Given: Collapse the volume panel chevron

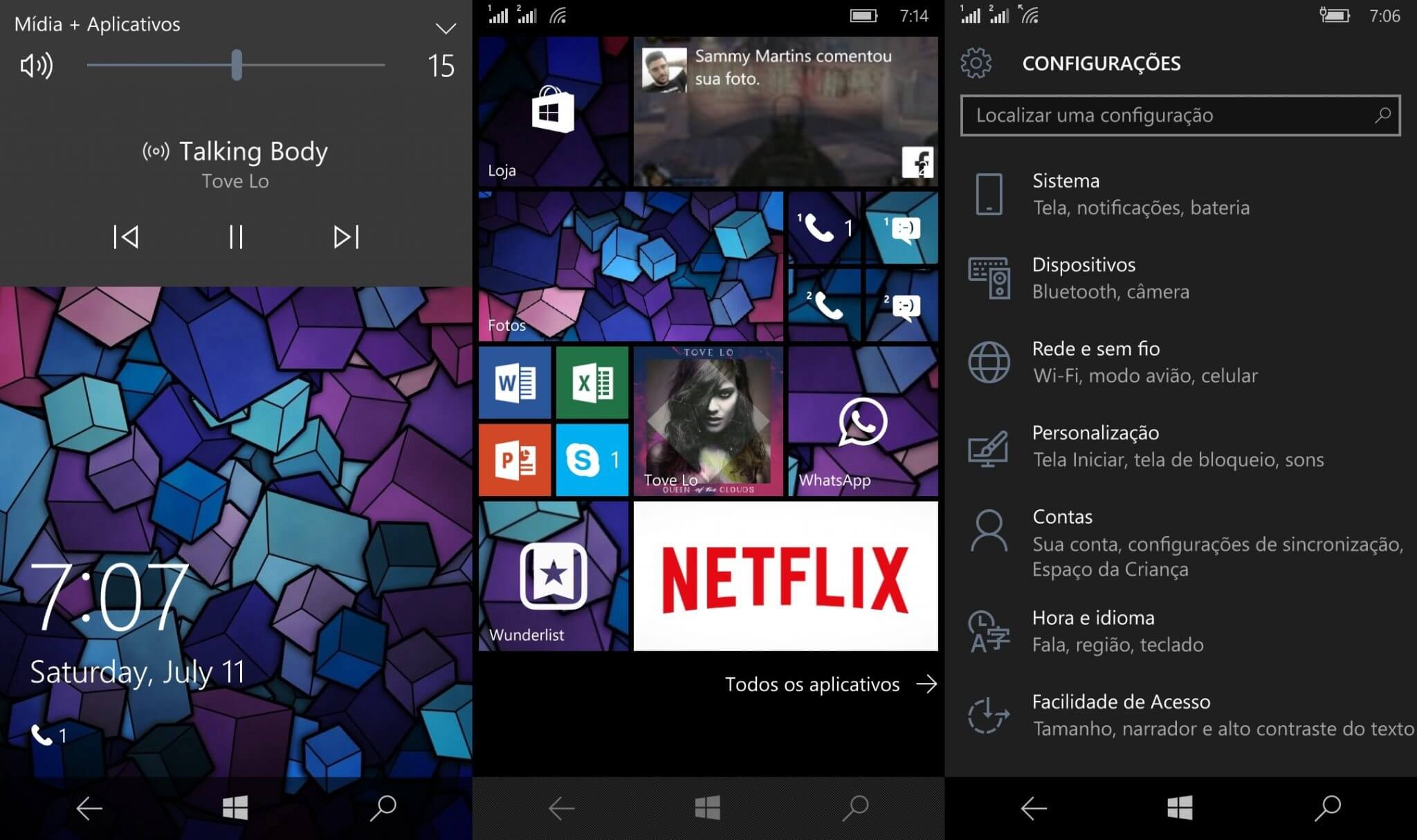Looking at the screenshot, I should [446, 28].
